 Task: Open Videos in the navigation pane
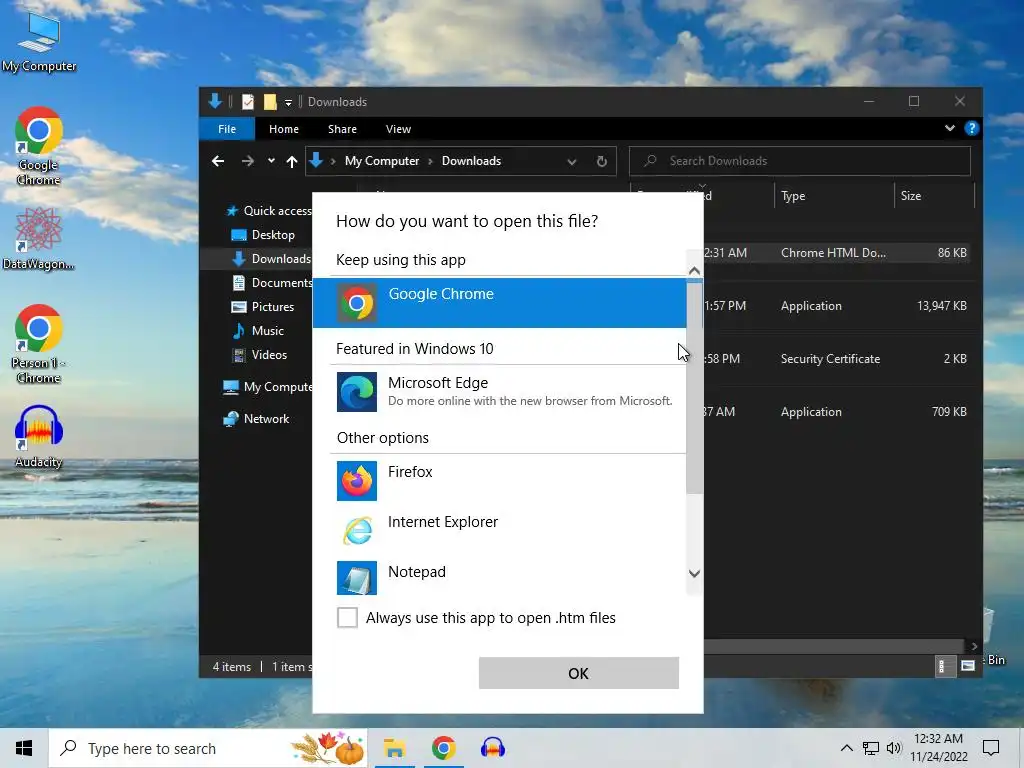coord(260,355)
